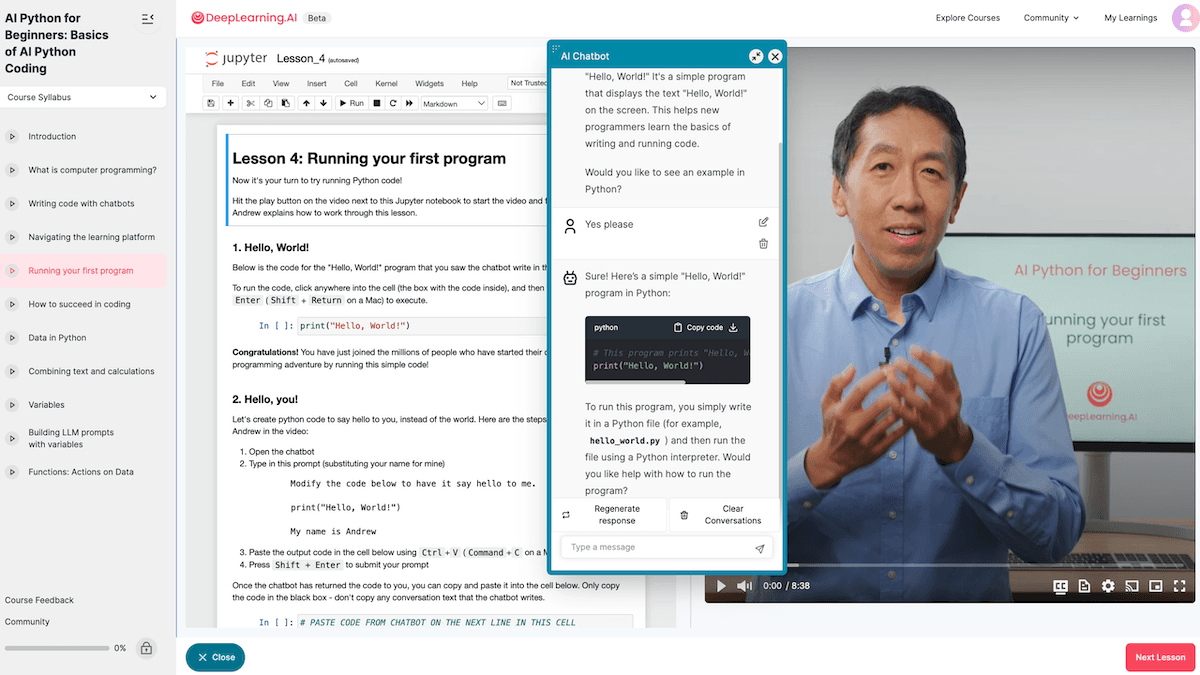This screenshot has height=675, width=1200.
Task: Add a new cell below with the plus icon
Action: coord(230,103)
